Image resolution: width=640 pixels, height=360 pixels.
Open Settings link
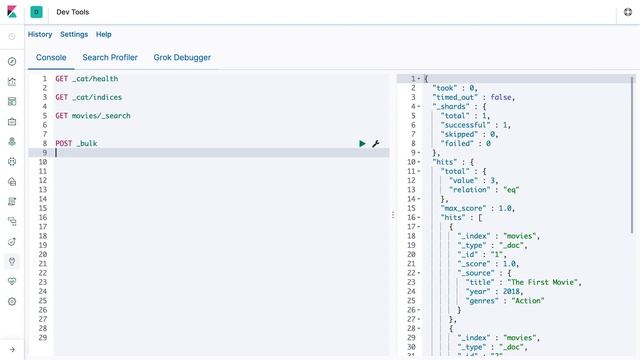(x=74, y=34)
